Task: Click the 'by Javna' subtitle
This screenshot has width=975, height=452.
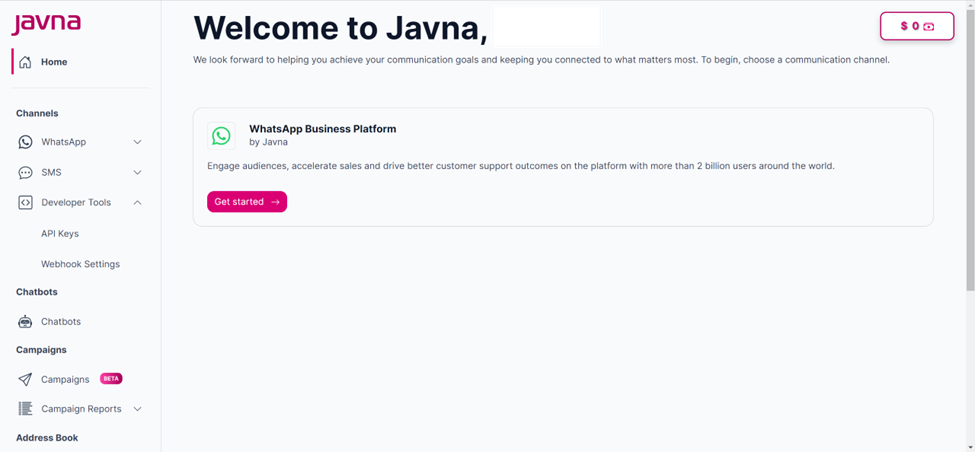Action: pyautogui.click(x=269, y=142)
